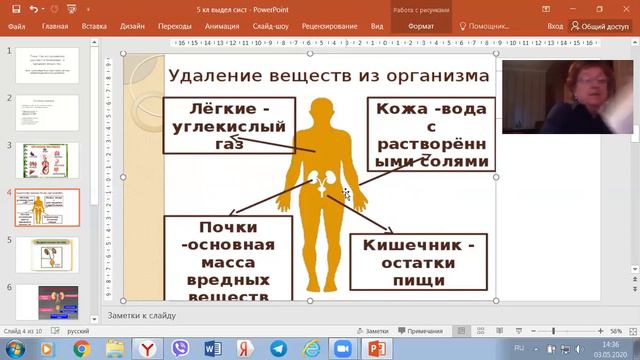Click the Previous Slide double-arrow button
This screenshot has height=360, width=640.
point(635,280)
